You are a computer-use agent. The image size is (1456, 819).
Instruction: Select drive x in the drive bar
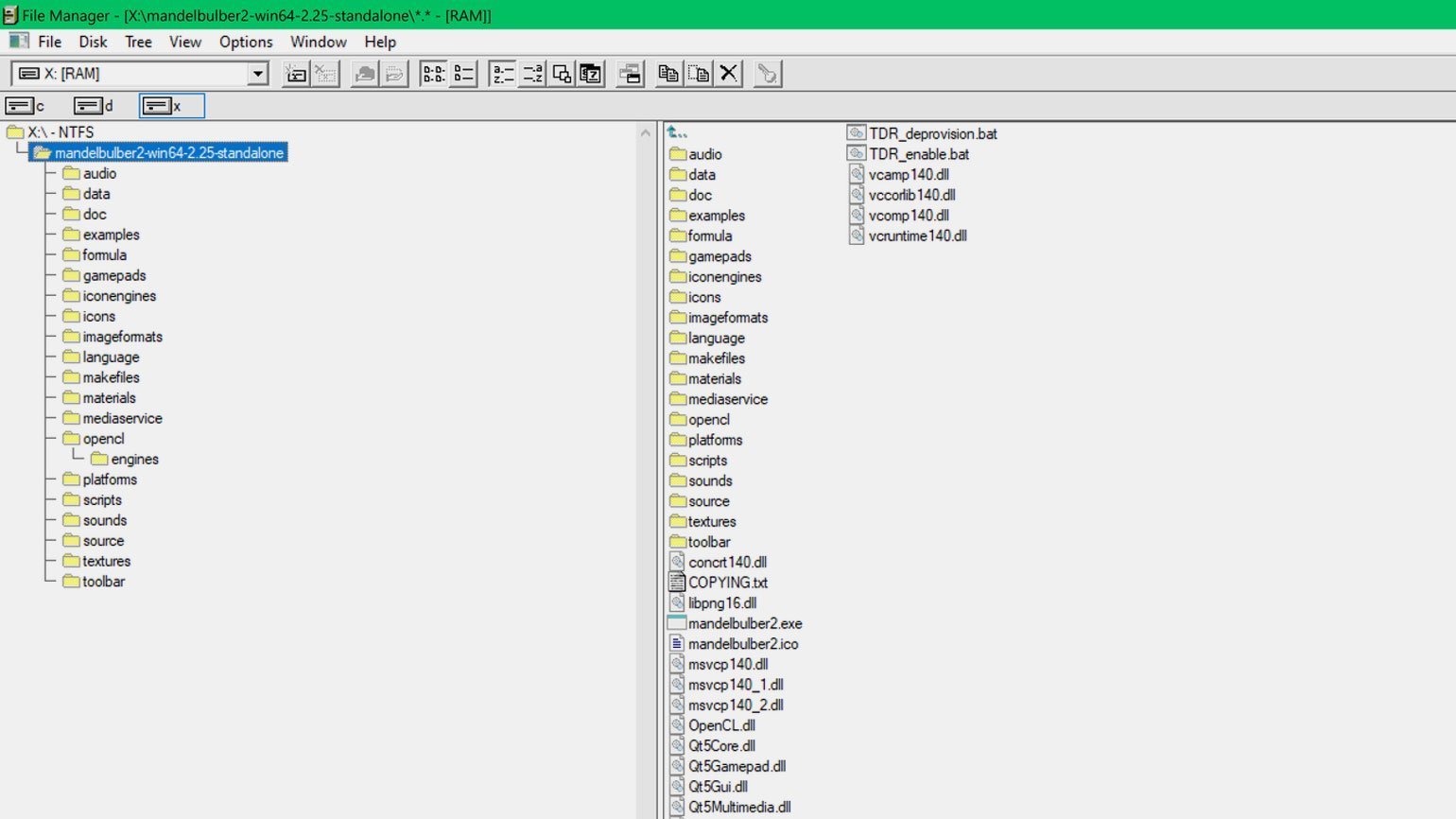coord(172,106)
